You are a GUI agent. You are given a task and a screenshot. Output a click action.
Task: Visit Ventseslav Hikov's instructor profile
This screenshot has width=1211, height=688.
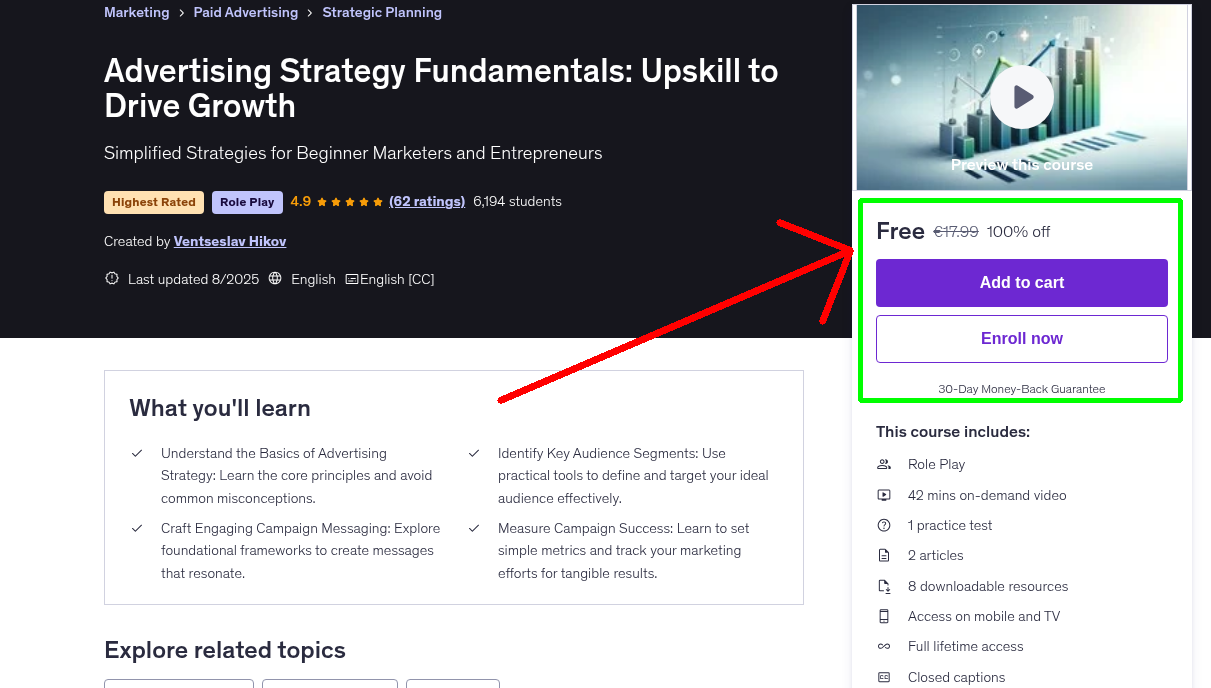pos(229,241)
